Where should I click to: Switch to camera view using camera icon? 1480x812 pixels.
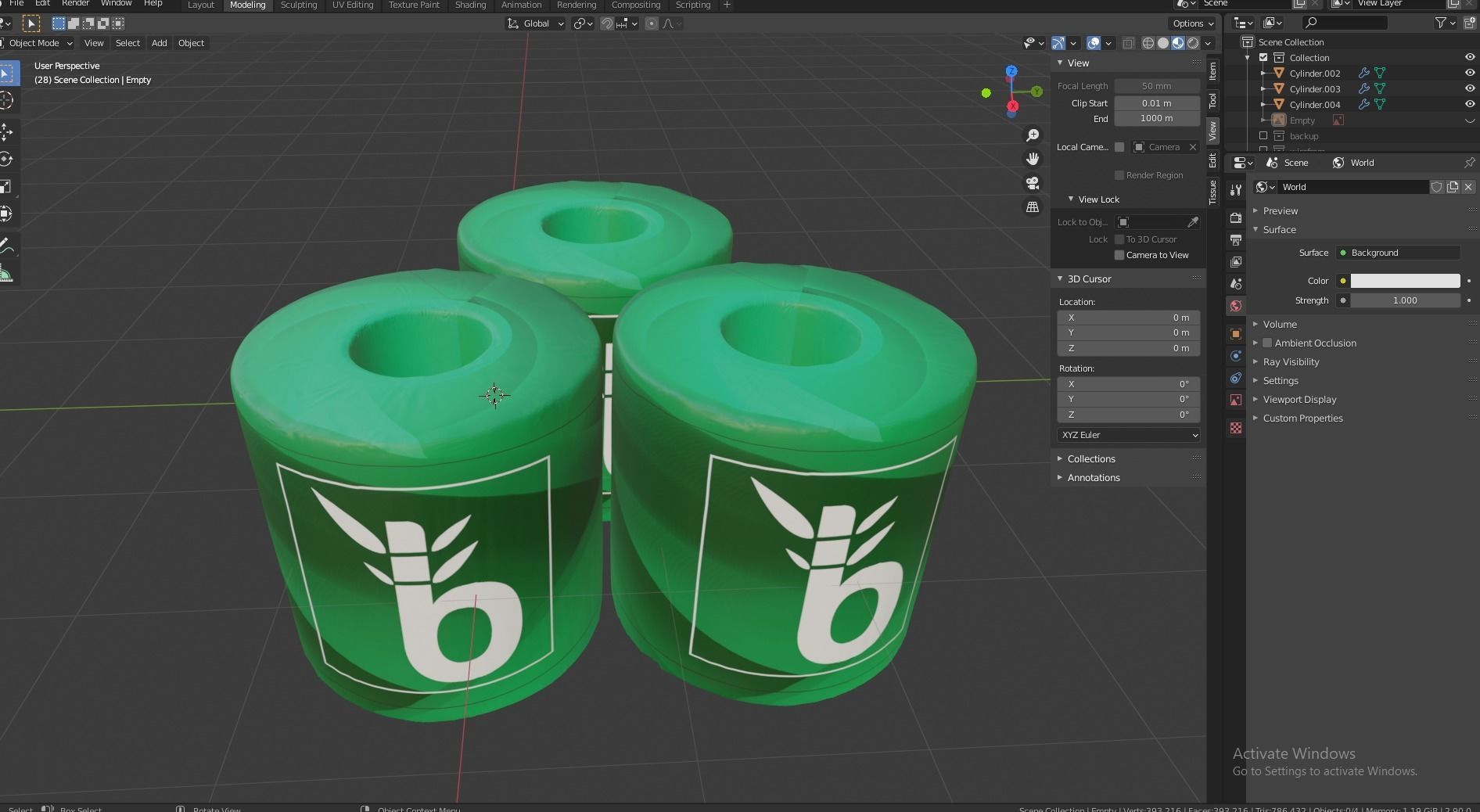tap(1033, 183)
